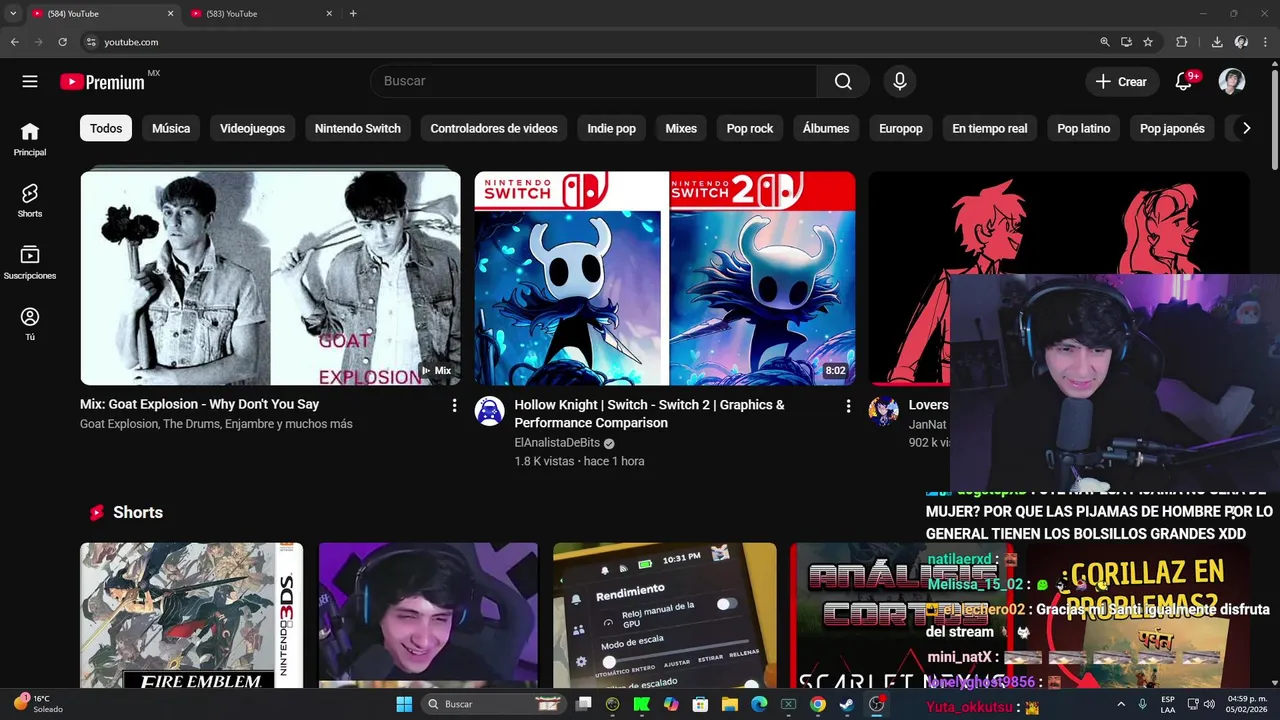Screen dimensions: 1280x720
Task: Open a new browser tab
Action: (353, 14)
